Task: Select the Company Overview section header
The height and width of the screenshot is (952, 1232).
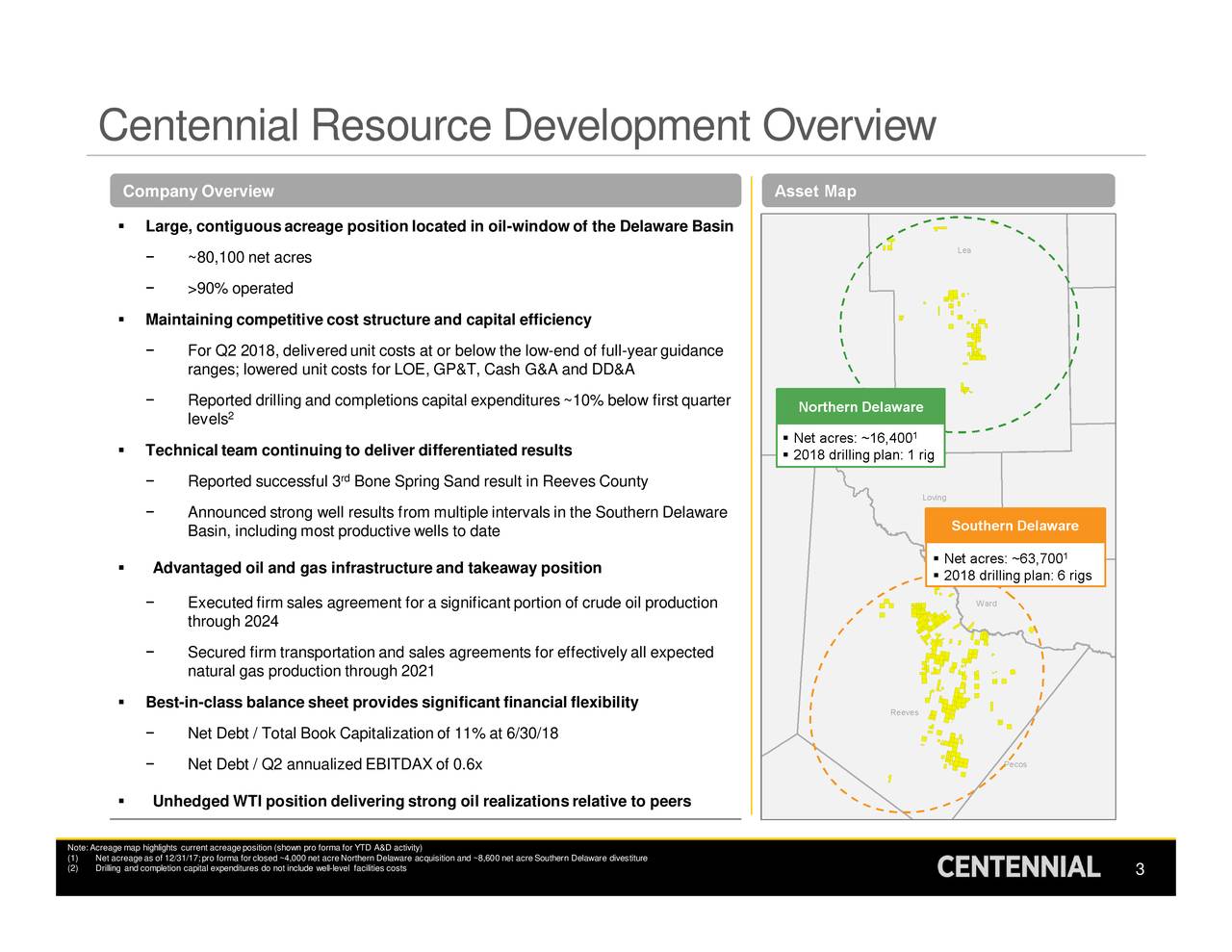Action: pos(425,191)
